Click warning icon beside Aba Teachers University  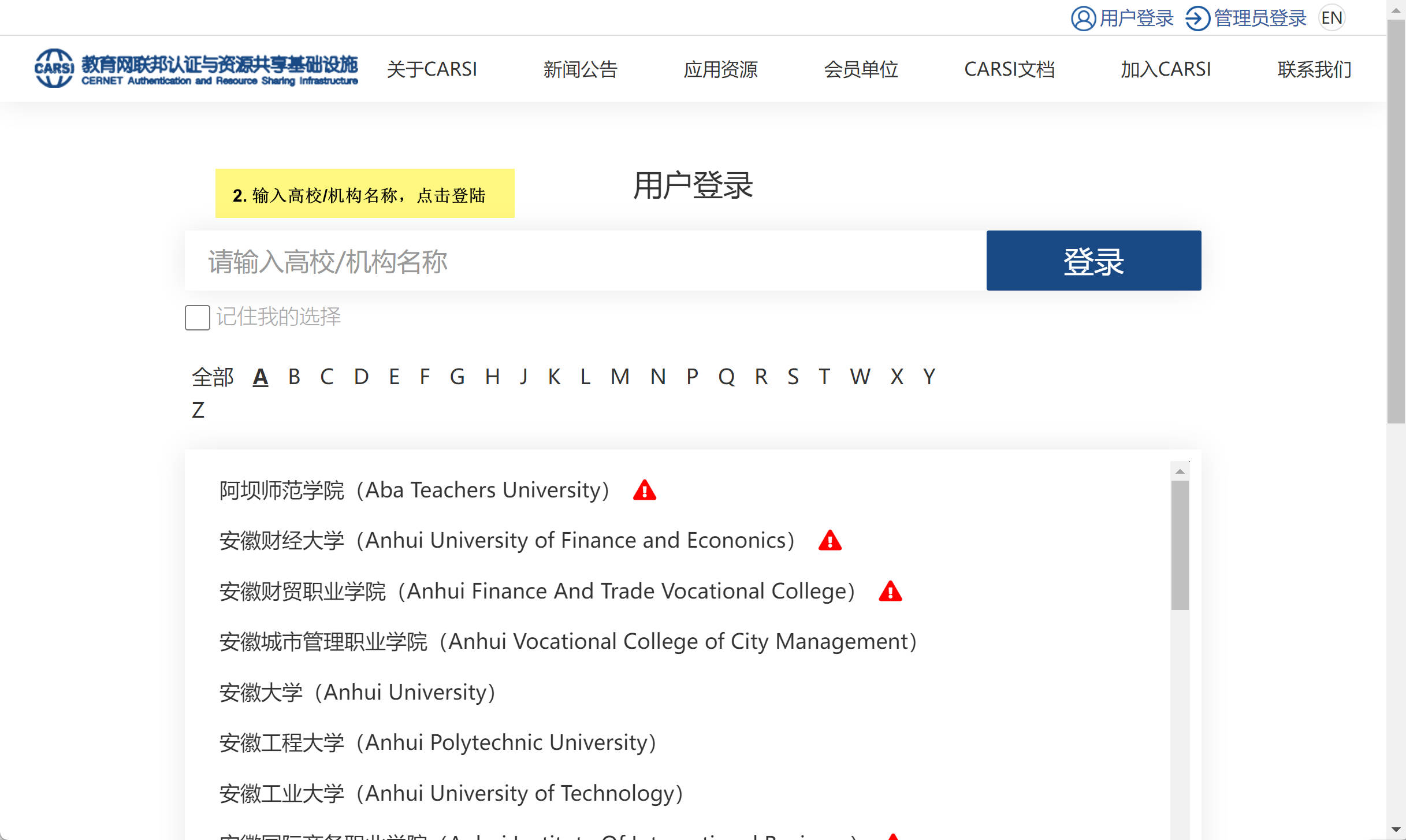(644, 490)
